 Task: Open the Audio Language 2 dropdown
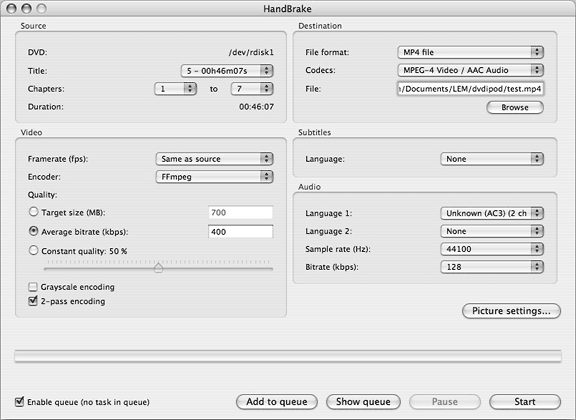[x=492, y=231]
